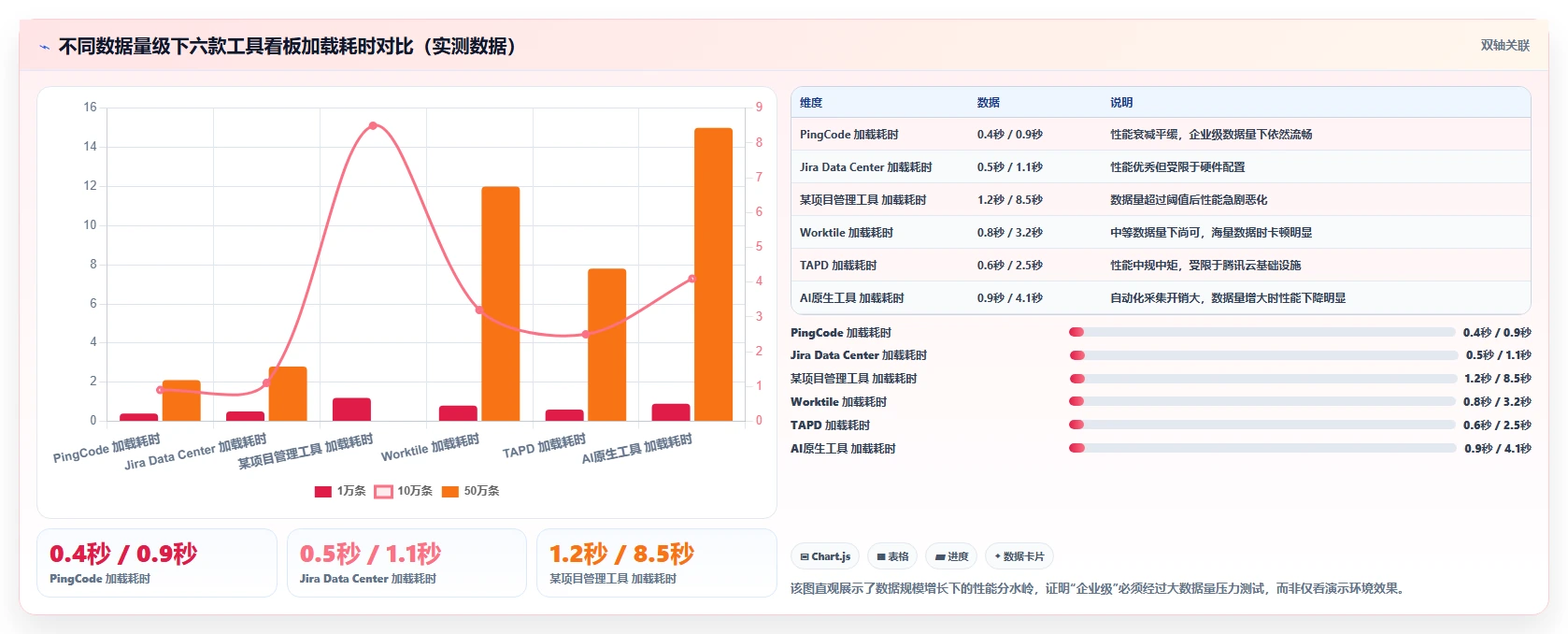Click the PingCode 加载耗时 x-axis label
This screenshot has height=634, width=1568.
pos(107,448)
